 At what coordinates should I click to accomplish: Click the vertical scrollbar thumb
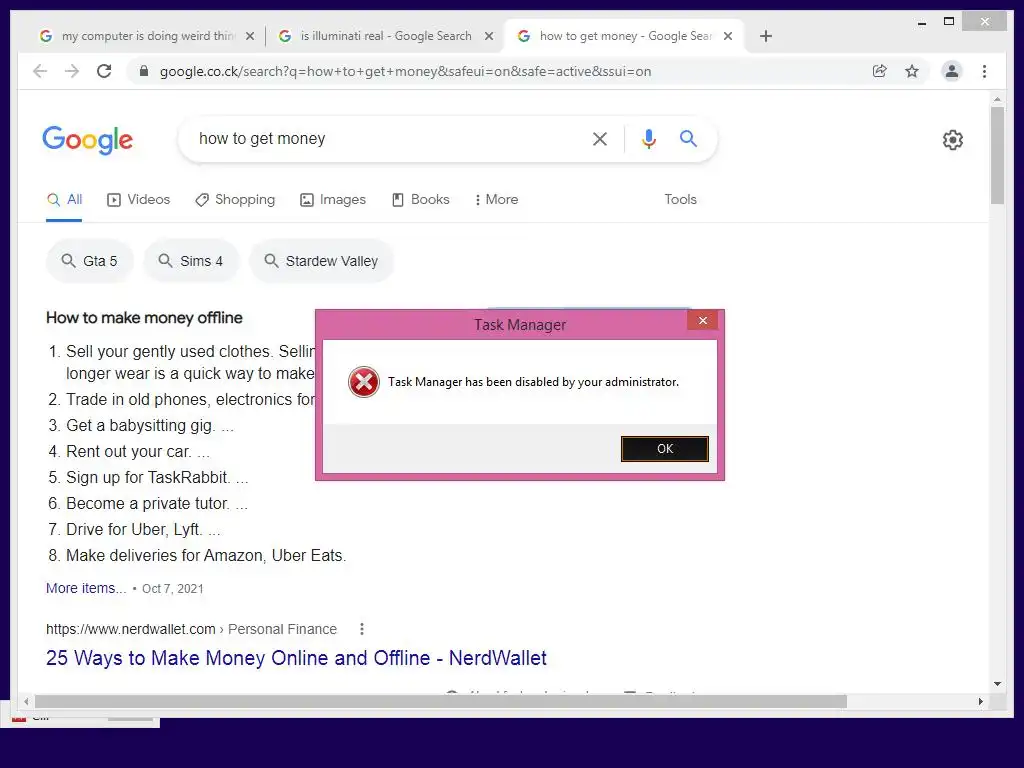click(x=997, y=155)
